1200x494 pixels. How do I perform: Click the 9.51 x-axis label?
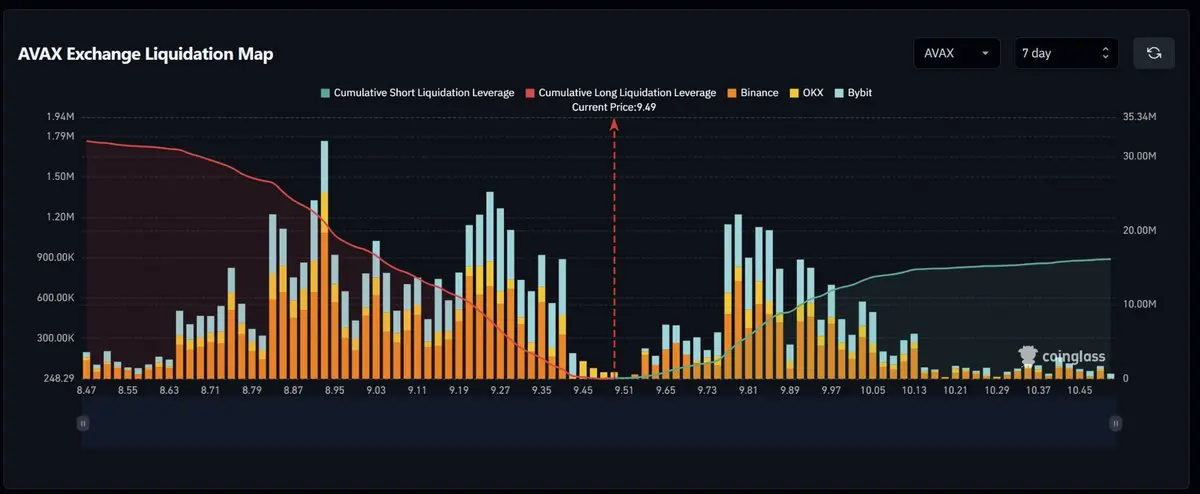(x=624, y=391)
